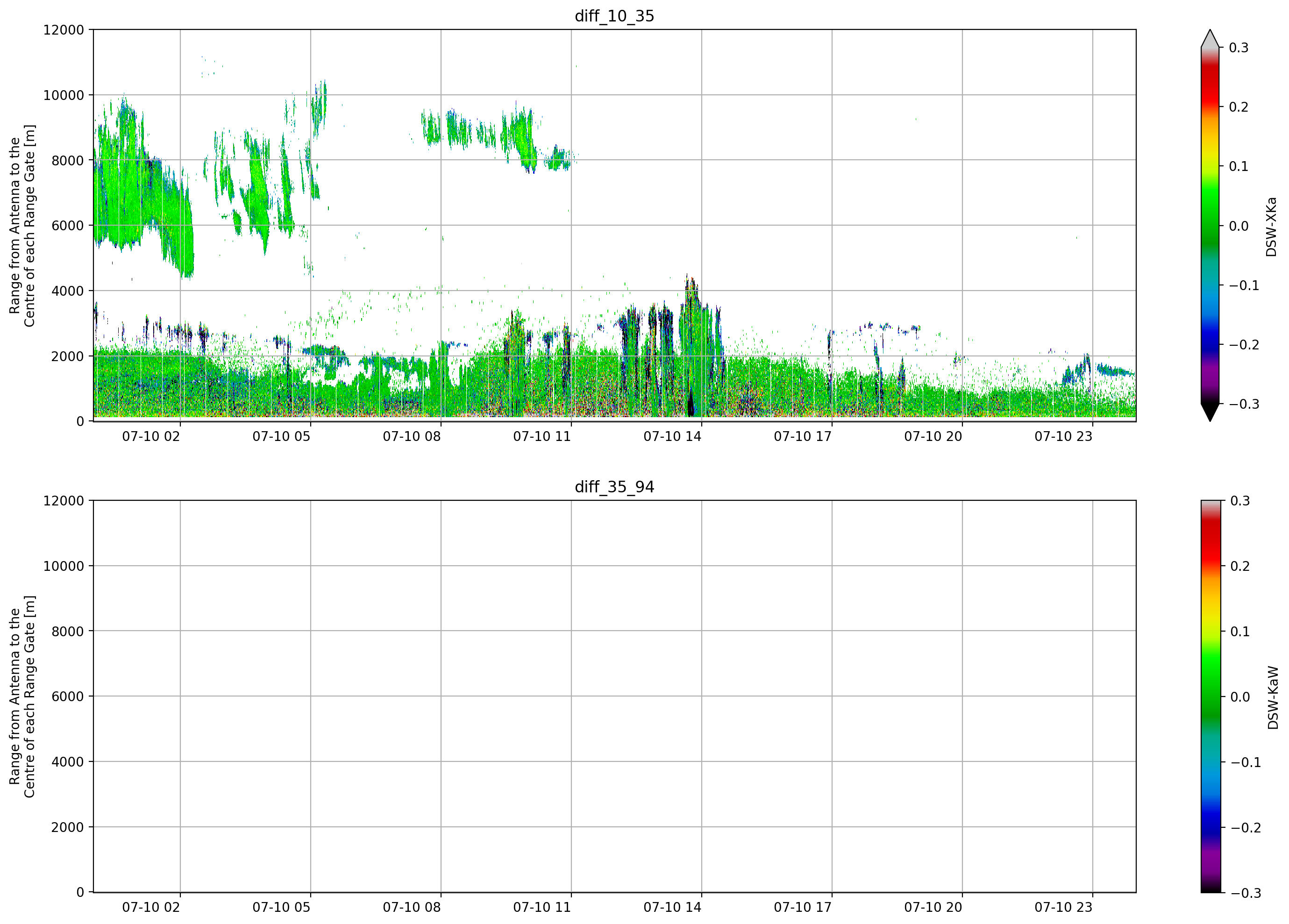Click the 07-10 23 tick label on top plot
This screenshot has width=1289, height=924.
1063,436
